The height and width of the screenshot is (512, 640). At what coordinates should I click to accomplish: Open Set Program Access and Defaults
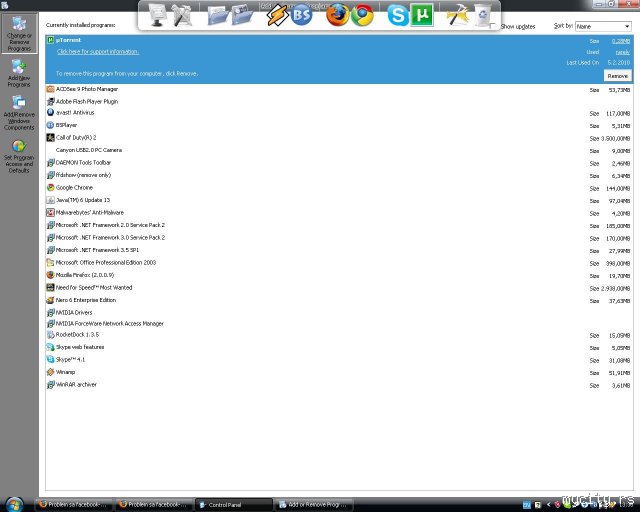click(19, 156)
